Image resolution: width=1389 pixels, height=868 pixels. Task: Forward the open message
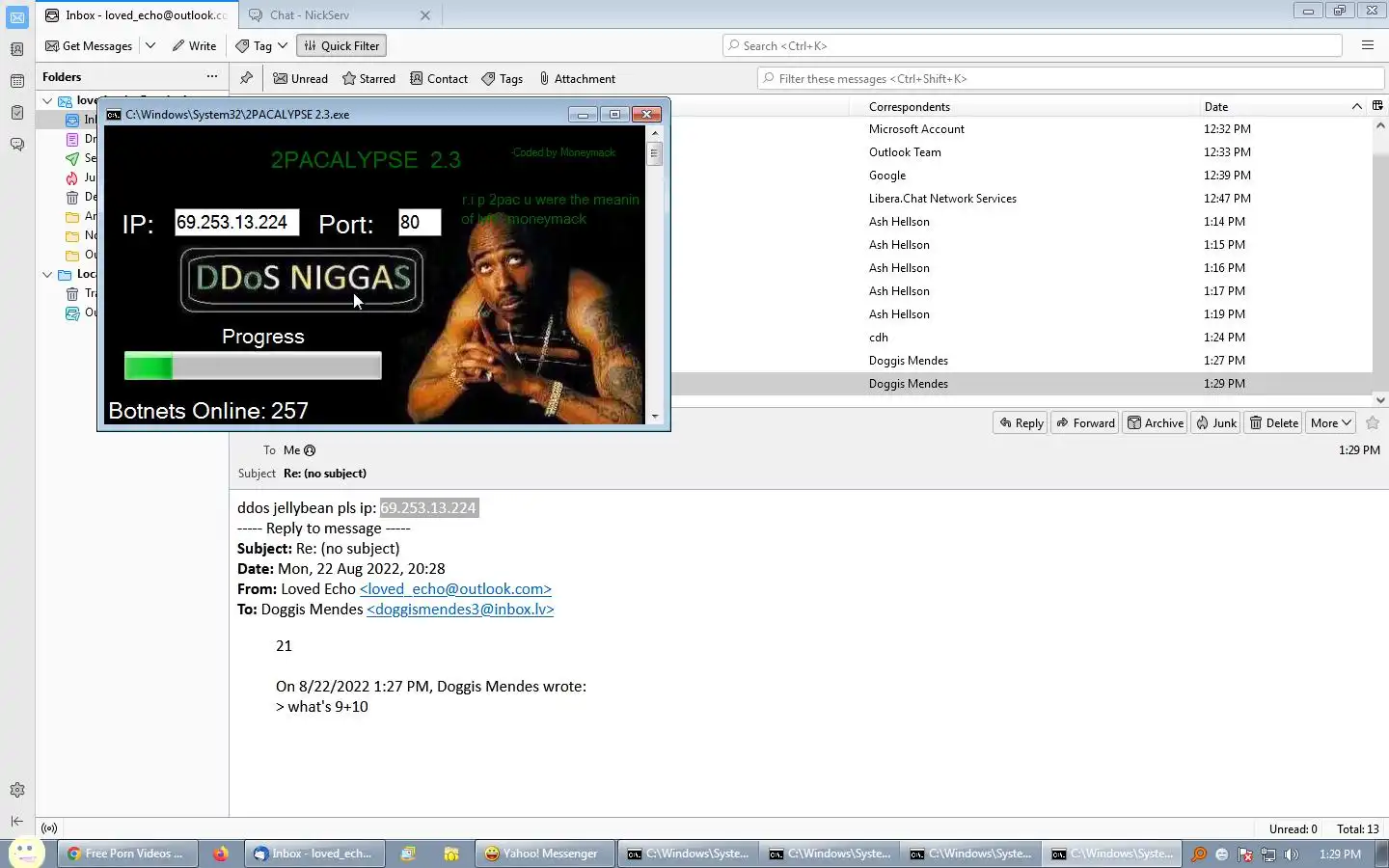[1085, 422]
